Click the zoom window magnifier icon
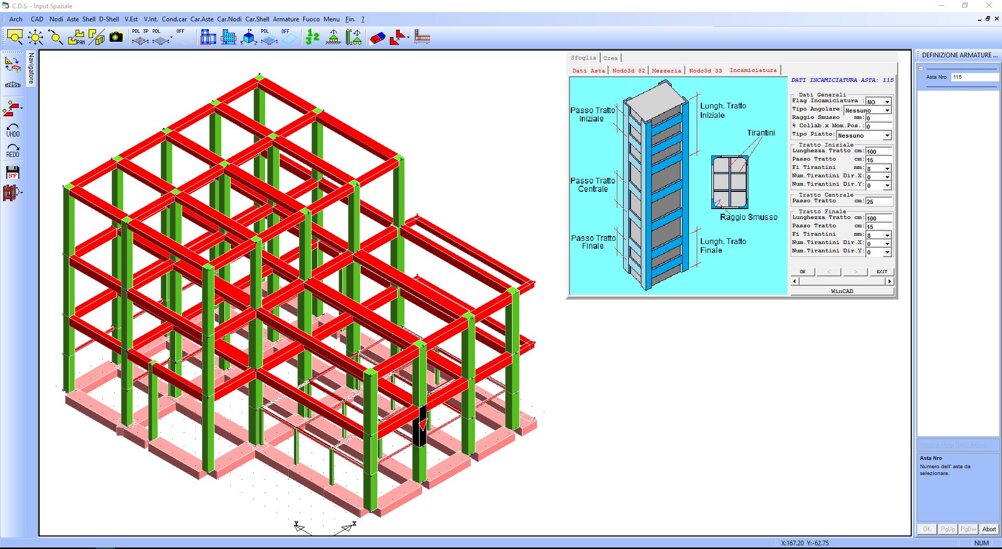Viewport: 1002px width, 549px height. pos(15,37)
